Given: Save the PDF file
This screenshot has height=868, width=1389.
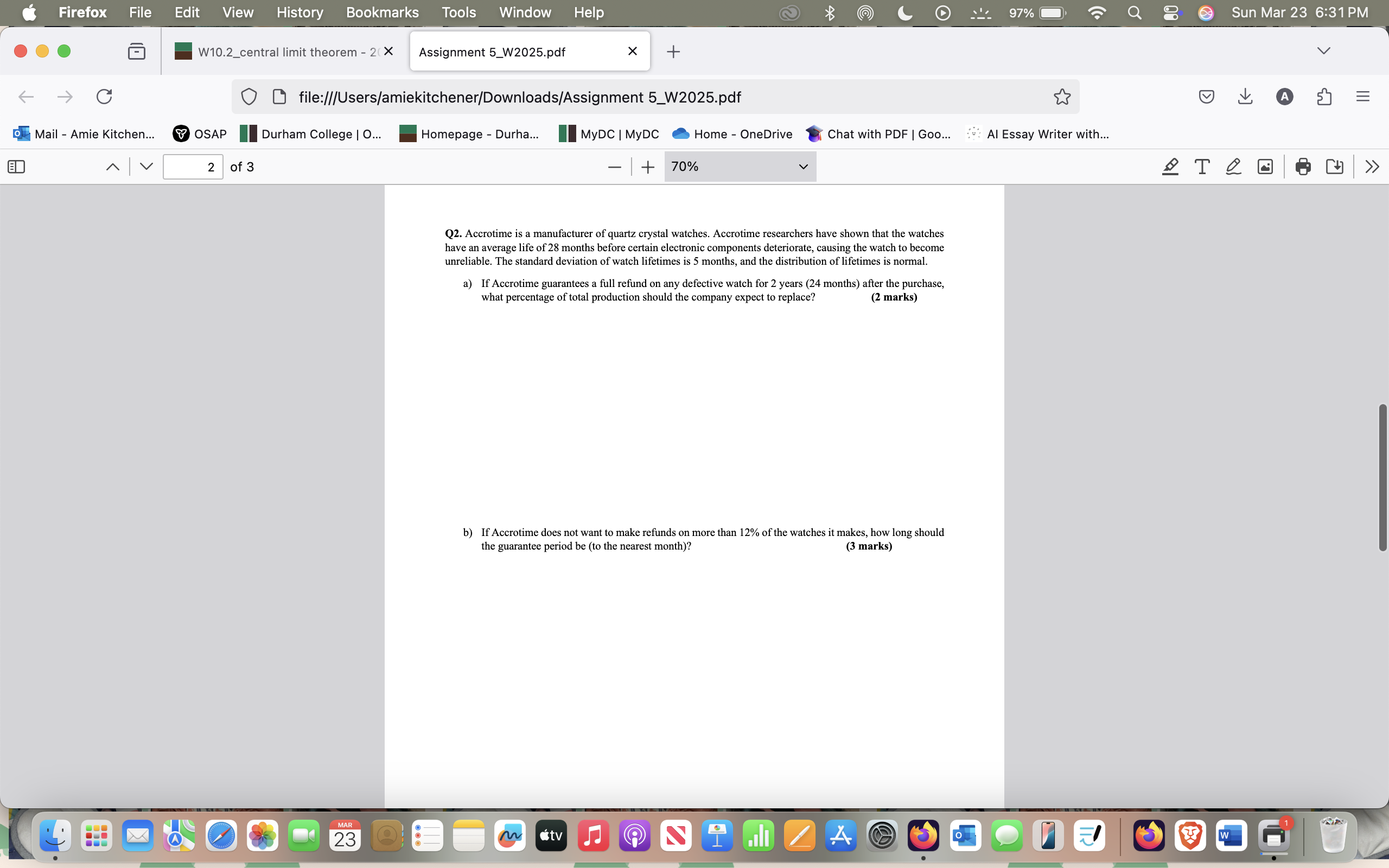Looking at the screenshot, I should coord(1335,167).
